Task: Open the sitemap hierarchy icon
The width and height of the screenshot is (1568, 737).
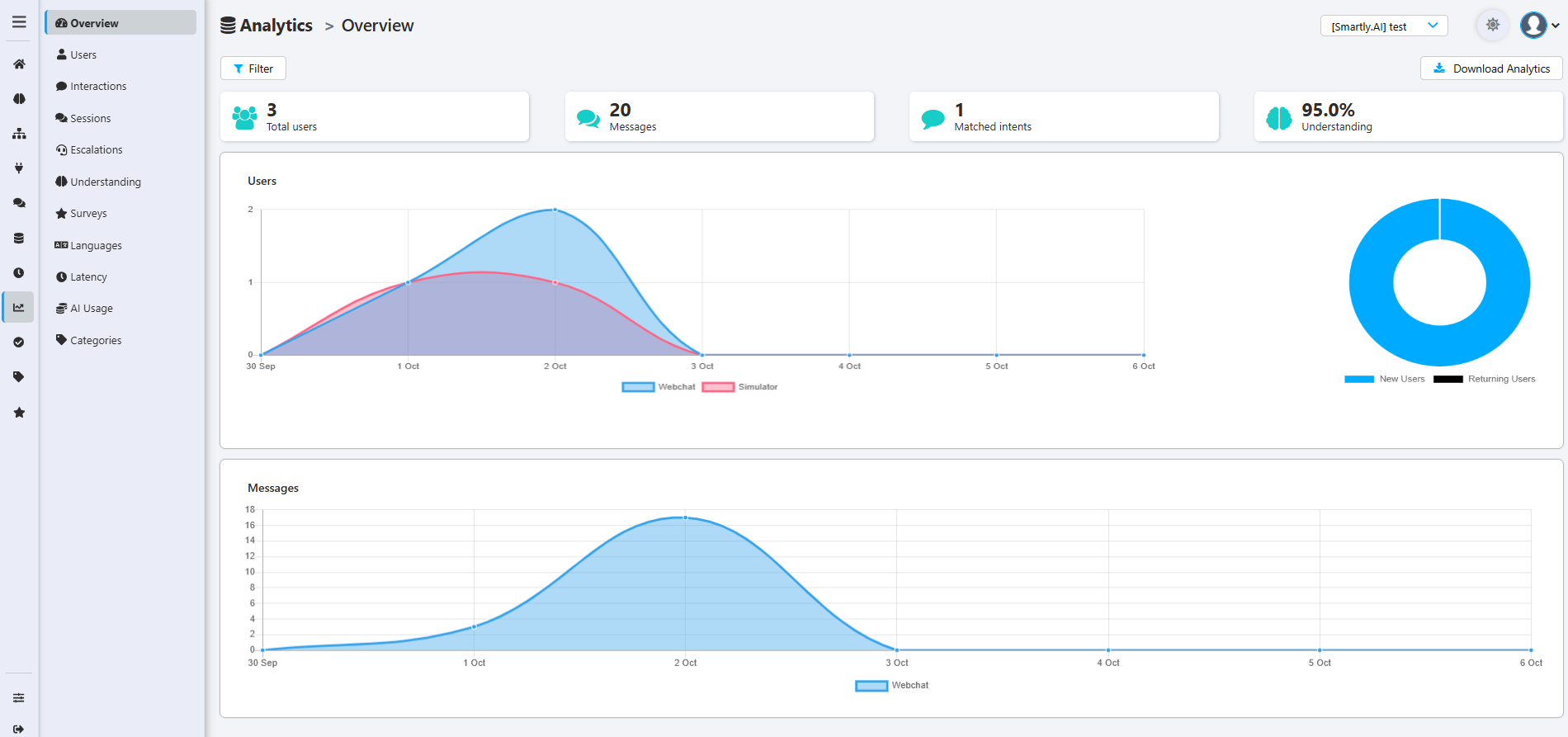Action: tap(19, 134)
